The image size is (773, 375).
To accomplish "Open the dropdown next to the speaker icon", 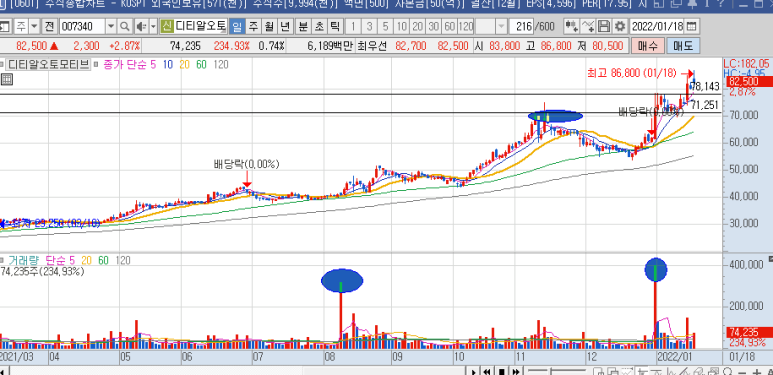I will click(153, 26).
